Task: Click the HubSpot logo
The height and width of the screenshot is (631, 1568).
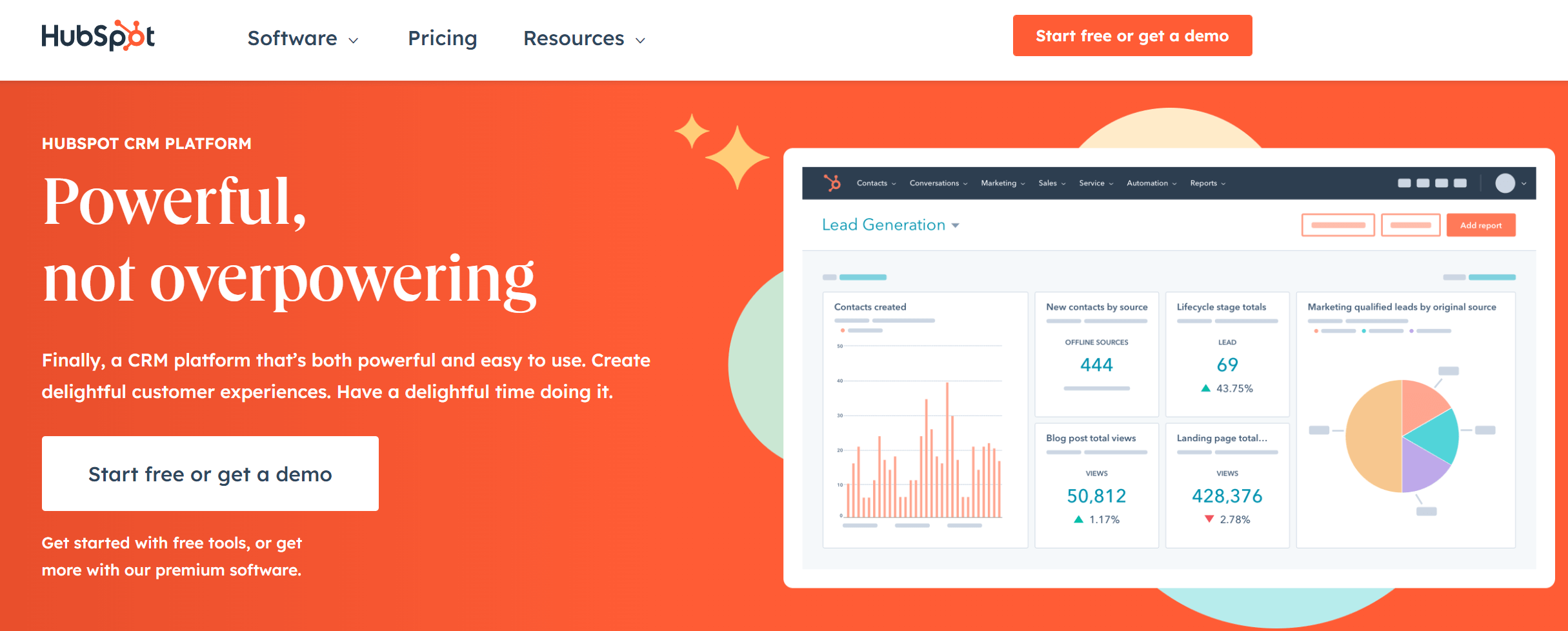Action: click(98, 36)
